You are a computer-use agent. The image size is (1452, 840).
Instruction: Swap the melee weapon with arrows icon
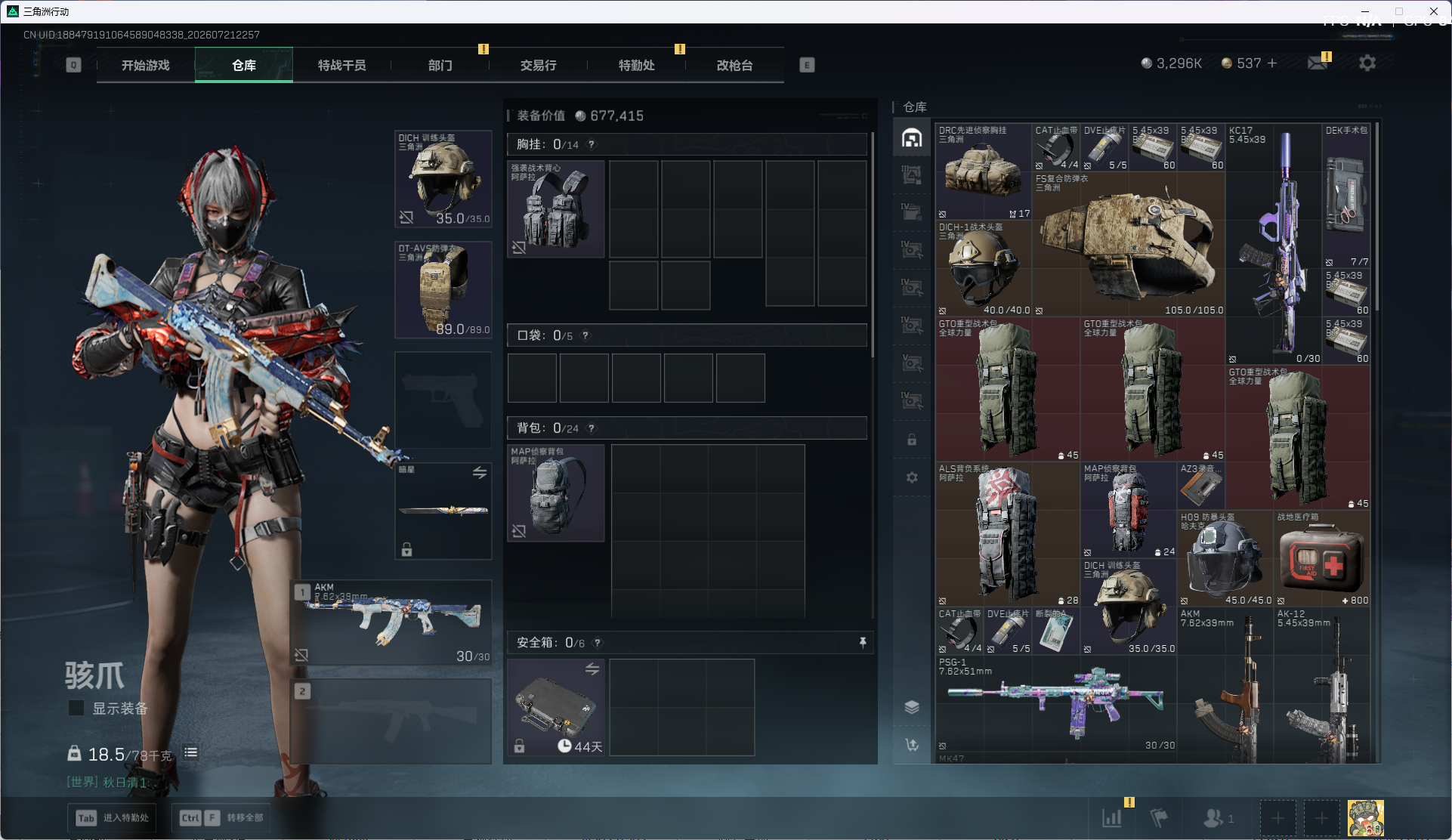(x=480, y=472)
